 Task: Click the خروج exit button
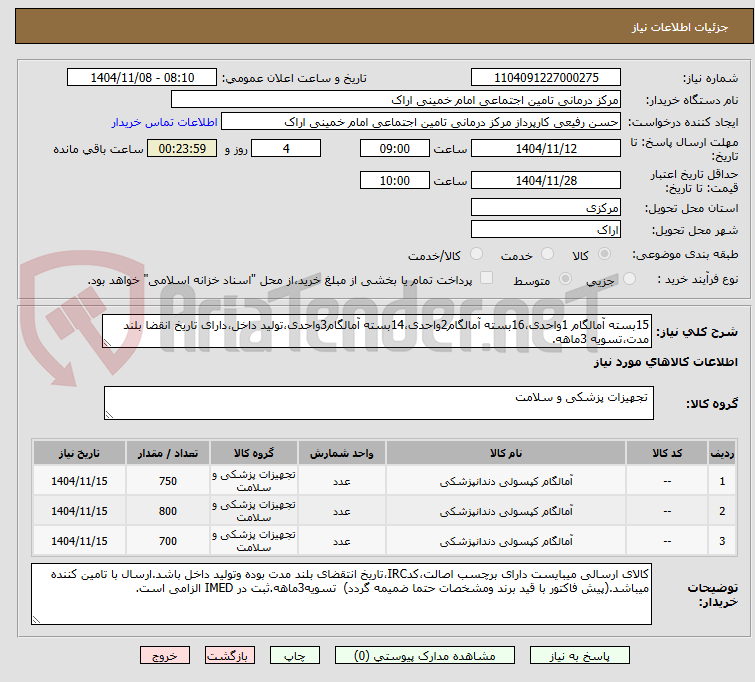(165, 656)
